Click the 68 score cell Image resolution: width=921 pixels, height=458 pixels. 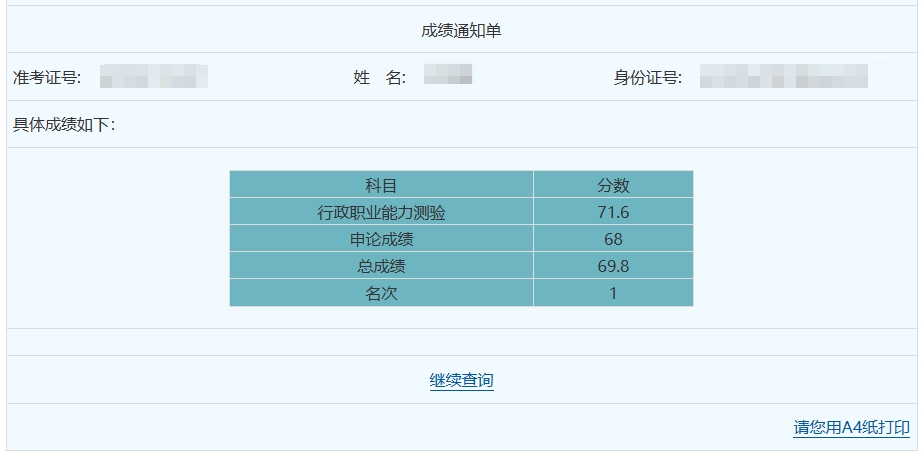coord(613,239)
